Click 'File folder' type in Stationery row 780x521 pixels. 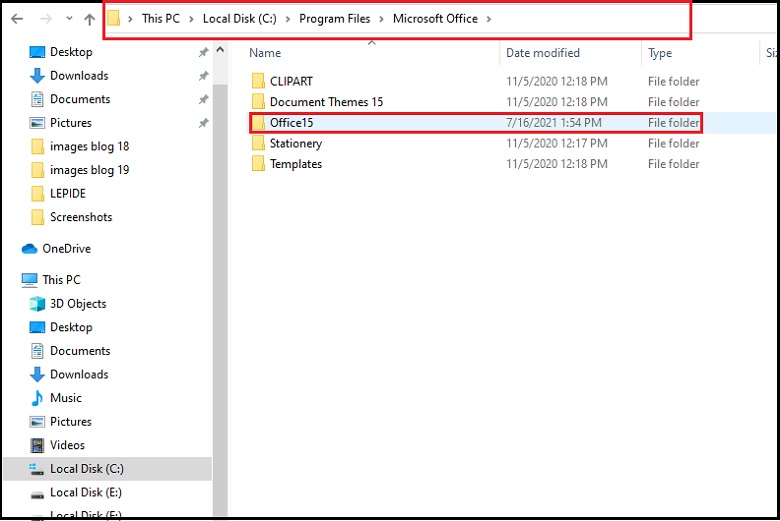674,143
